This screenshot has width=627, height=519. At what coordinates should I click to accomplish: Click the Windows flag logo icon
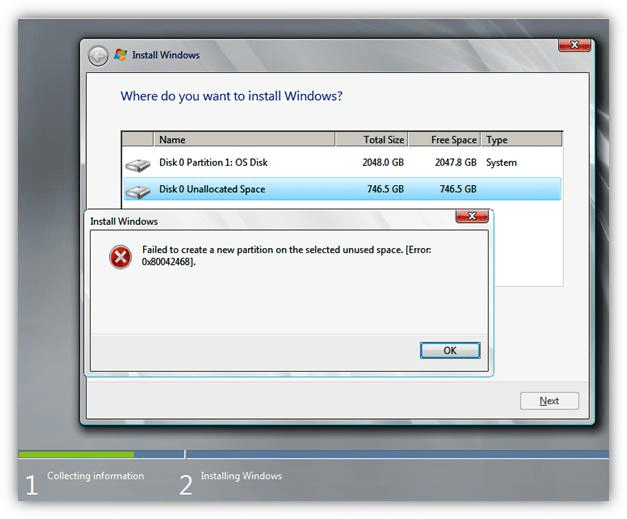pos(120,54)
